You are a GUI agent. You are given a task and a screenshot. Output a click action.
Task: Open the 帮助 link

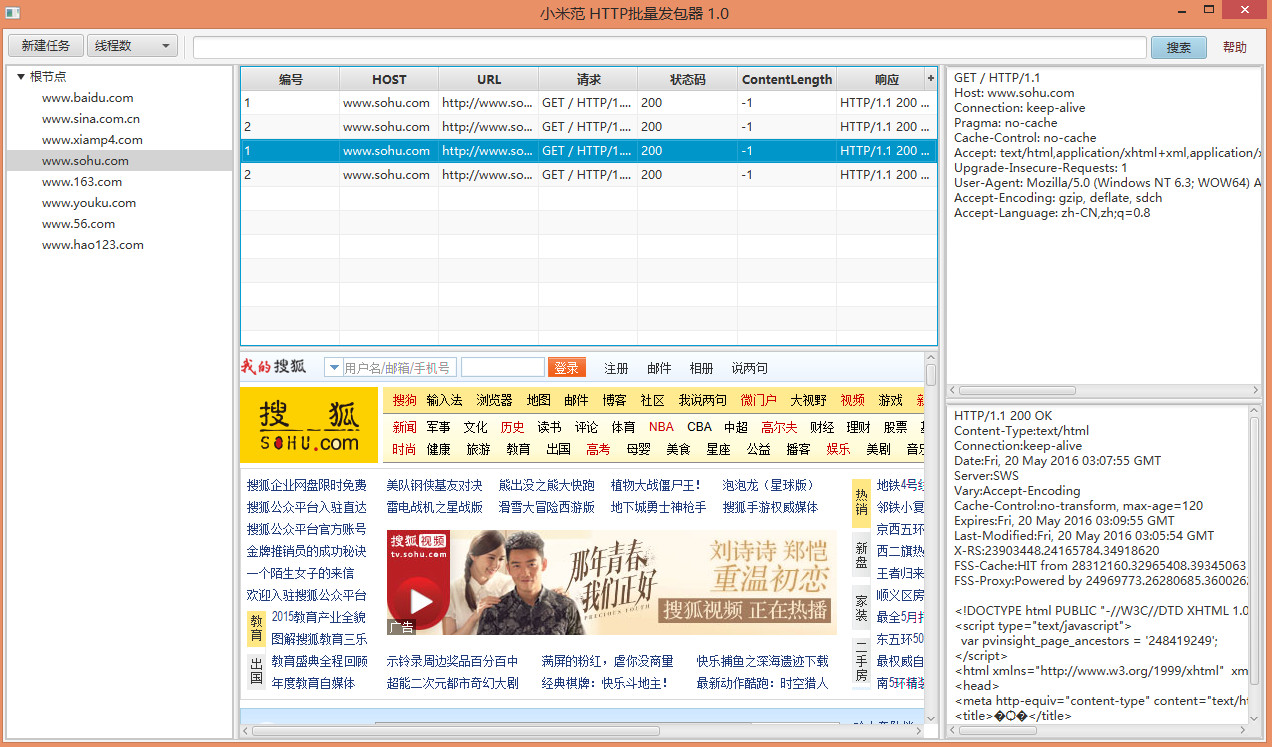(x=1235, y=47)
